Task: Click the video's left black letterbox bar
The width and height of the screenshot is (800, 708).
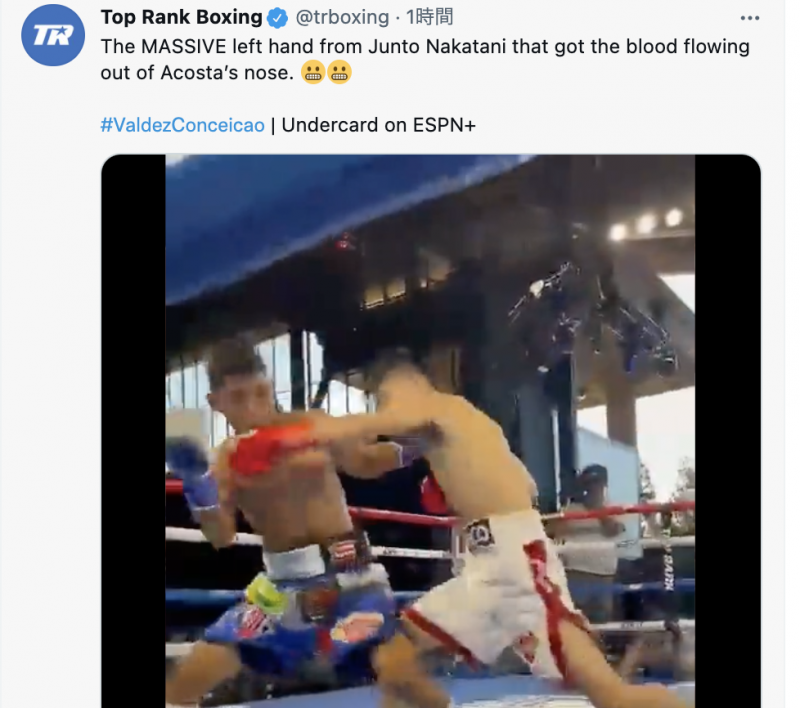Action: click(134, 431)
